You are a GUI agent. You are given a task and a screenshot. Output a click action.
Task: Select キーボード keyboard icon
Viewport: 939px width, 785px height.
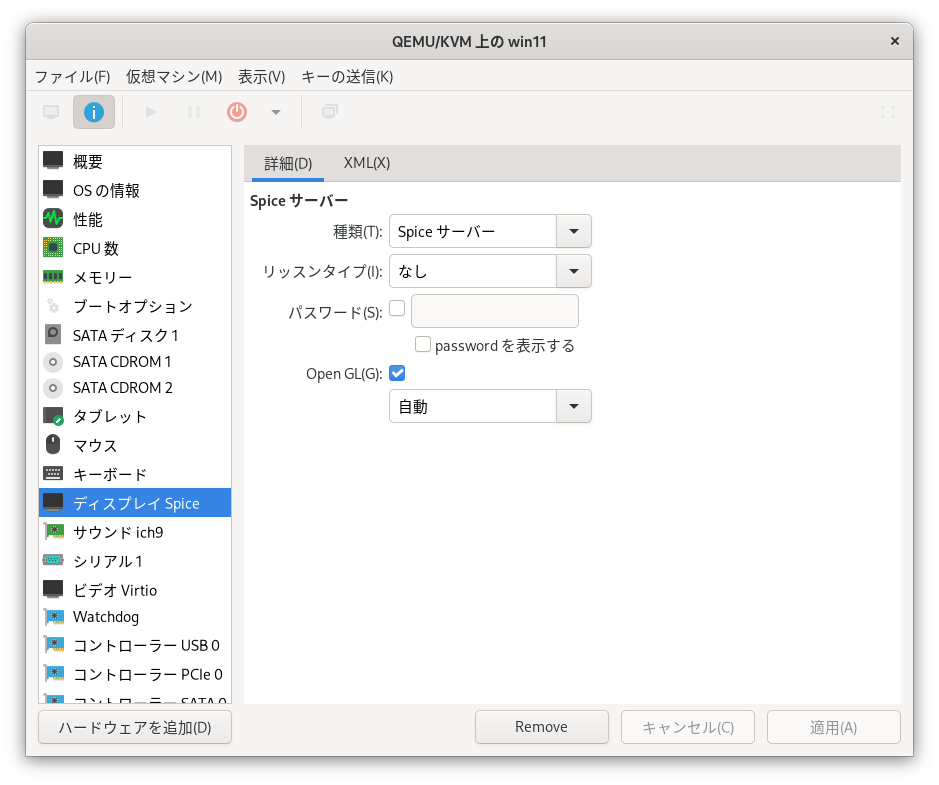click(x=53, y=474)
